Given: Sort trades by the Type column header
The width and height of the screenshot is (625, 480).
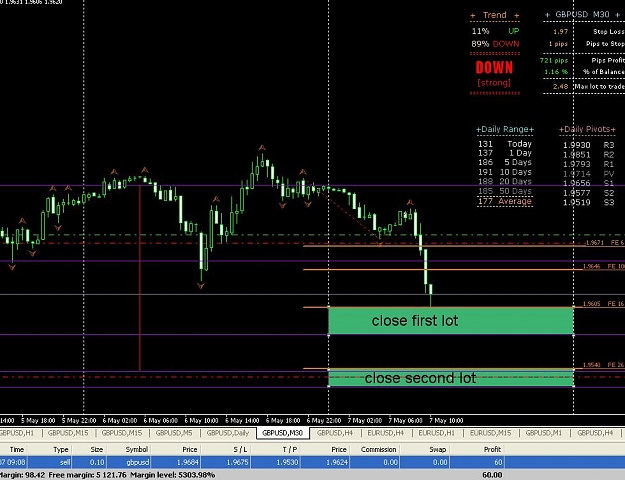Looking at the screenshot, I should click(61, 449).
